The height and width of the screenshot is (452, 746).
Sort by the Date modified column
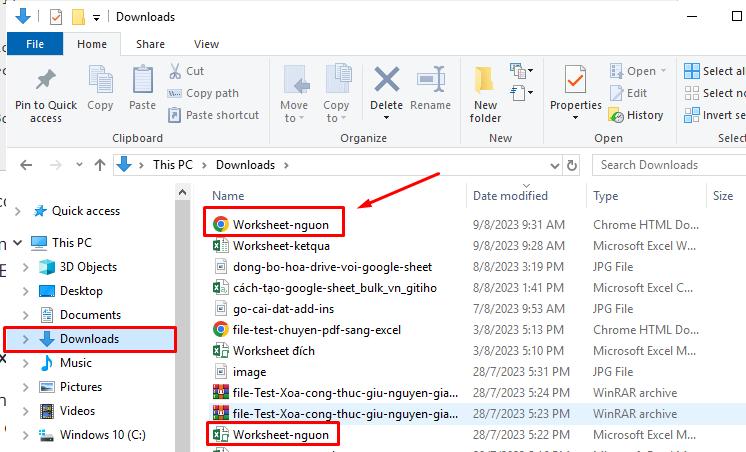[510, 196]
